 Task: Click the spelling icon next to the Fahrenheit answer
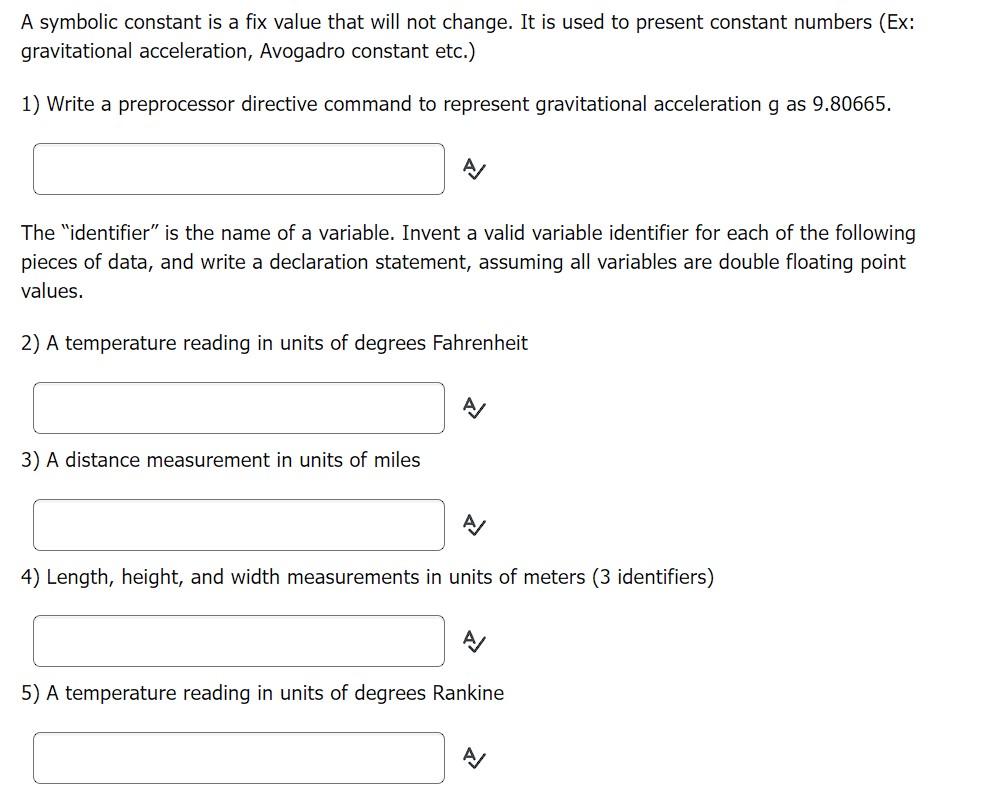point(474,407)
